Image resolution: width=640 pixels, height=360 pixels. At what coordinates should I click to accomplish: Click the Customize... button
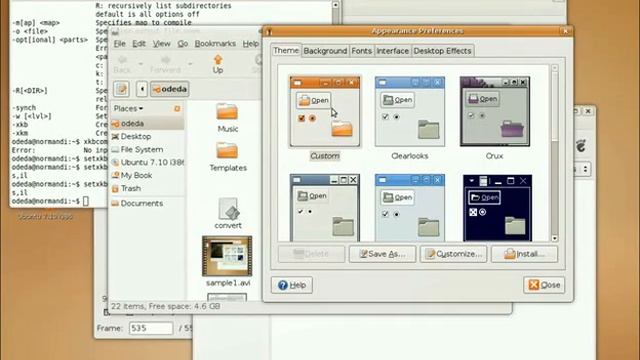(x=453, y=254)
